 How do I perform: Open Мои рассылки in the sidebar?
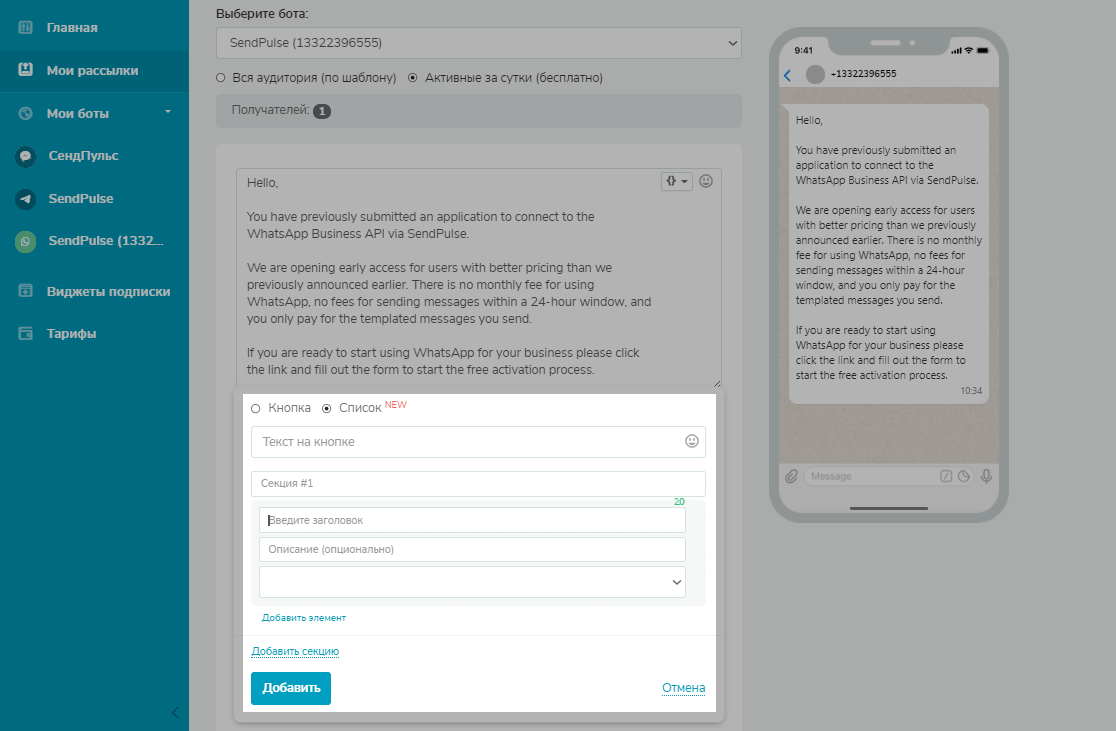[93, 70]
